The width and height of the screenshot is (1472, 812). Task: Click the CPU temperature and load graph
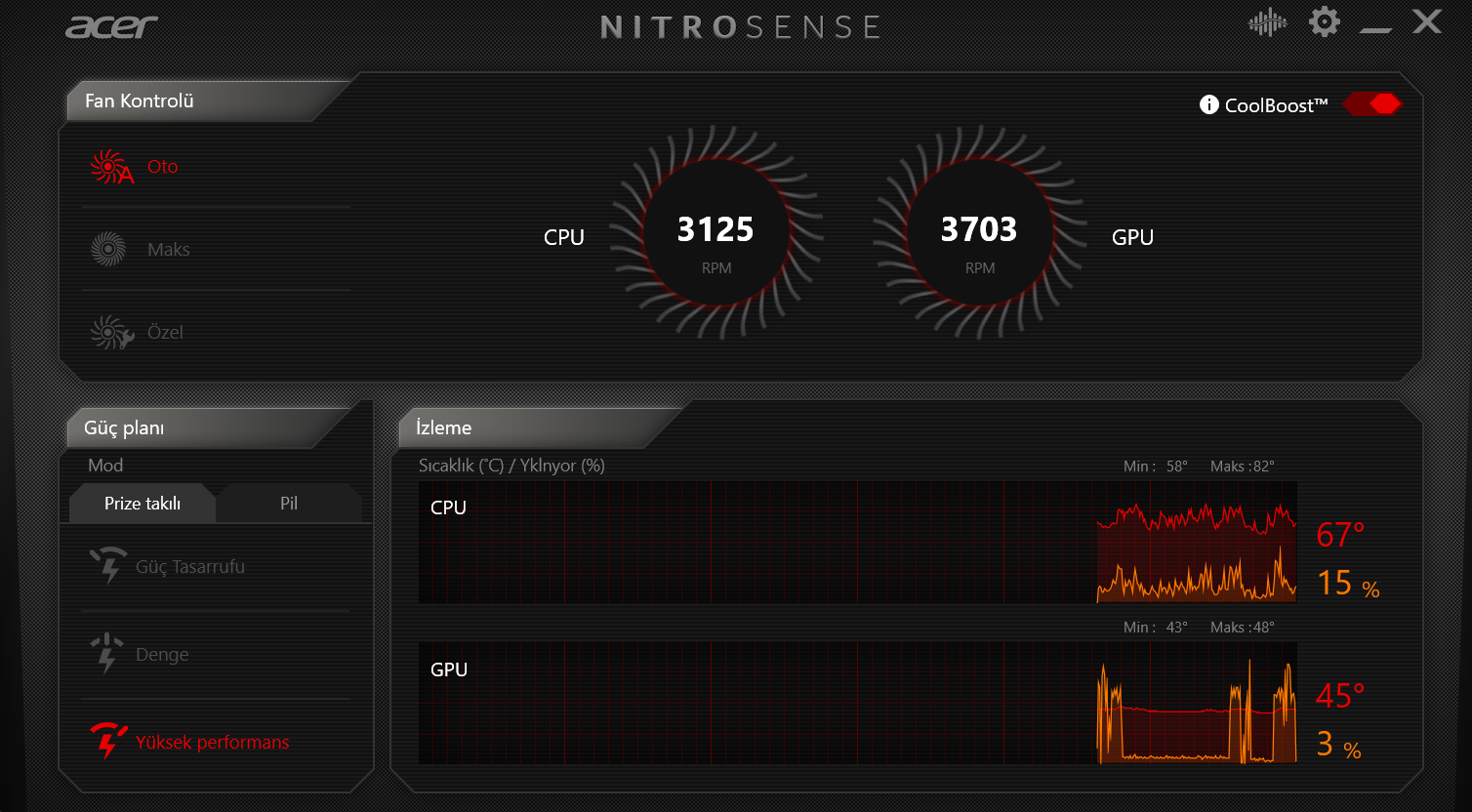(858, 542)
